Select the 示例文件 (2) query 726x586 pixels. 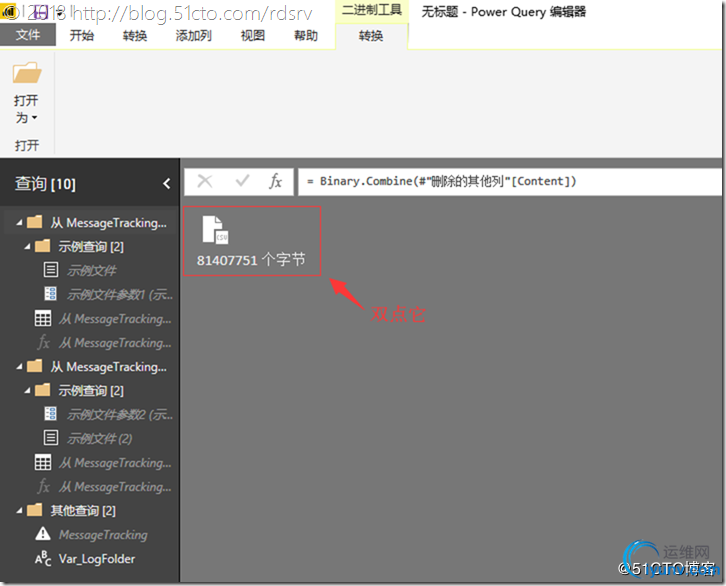(x=100, y=438)
